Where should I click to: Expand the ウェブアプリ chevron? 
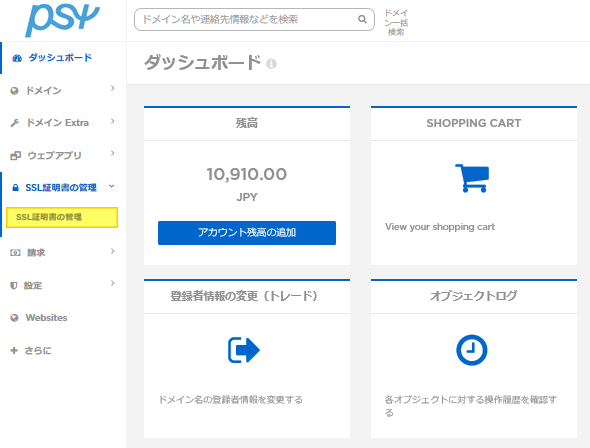click(x=113, y=153)
